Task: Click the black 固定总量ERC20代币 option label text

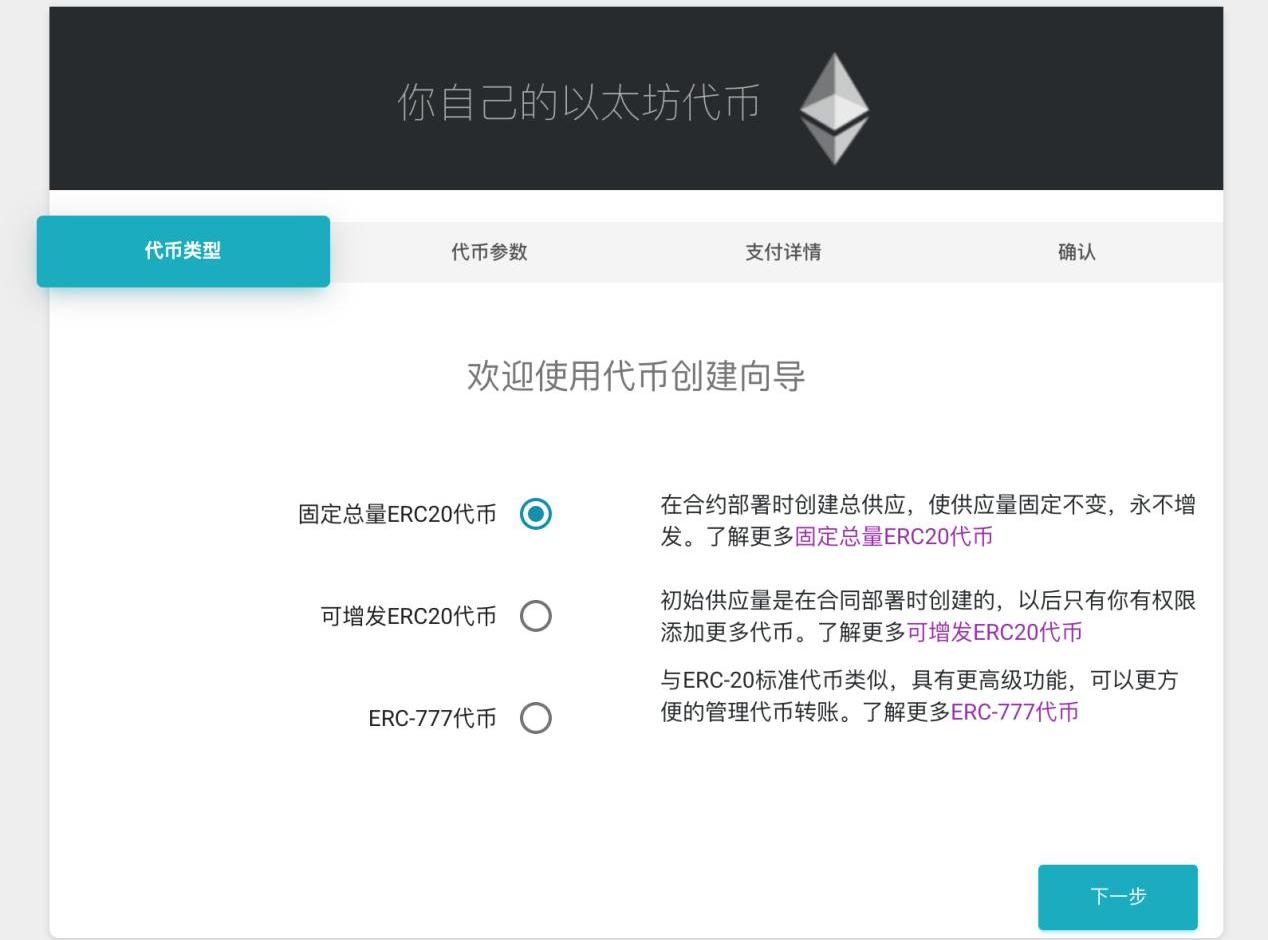Action: point(397,515)
